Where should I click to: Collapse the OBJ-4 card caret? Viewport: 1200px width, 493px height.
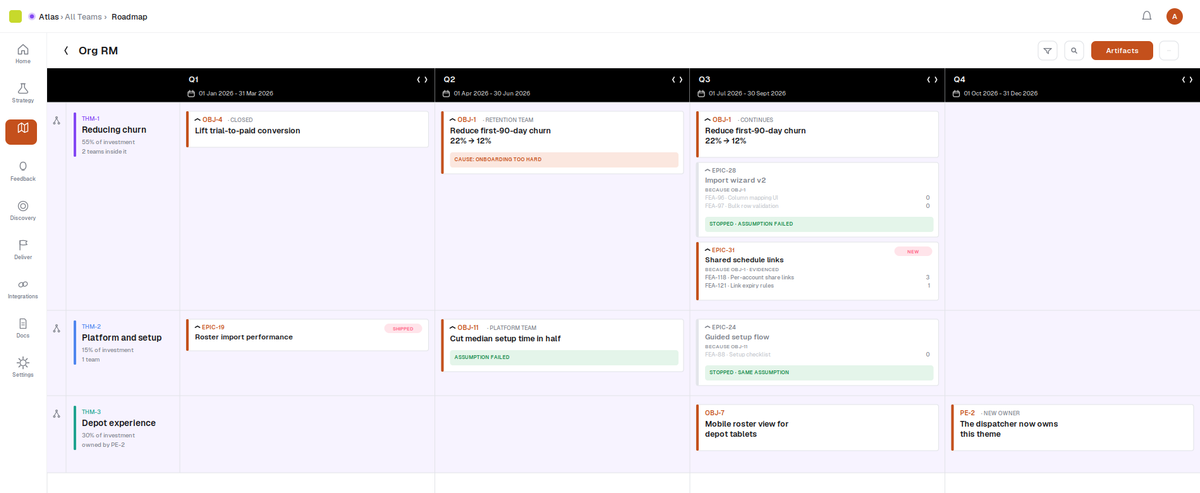click(x=198, y=120)
